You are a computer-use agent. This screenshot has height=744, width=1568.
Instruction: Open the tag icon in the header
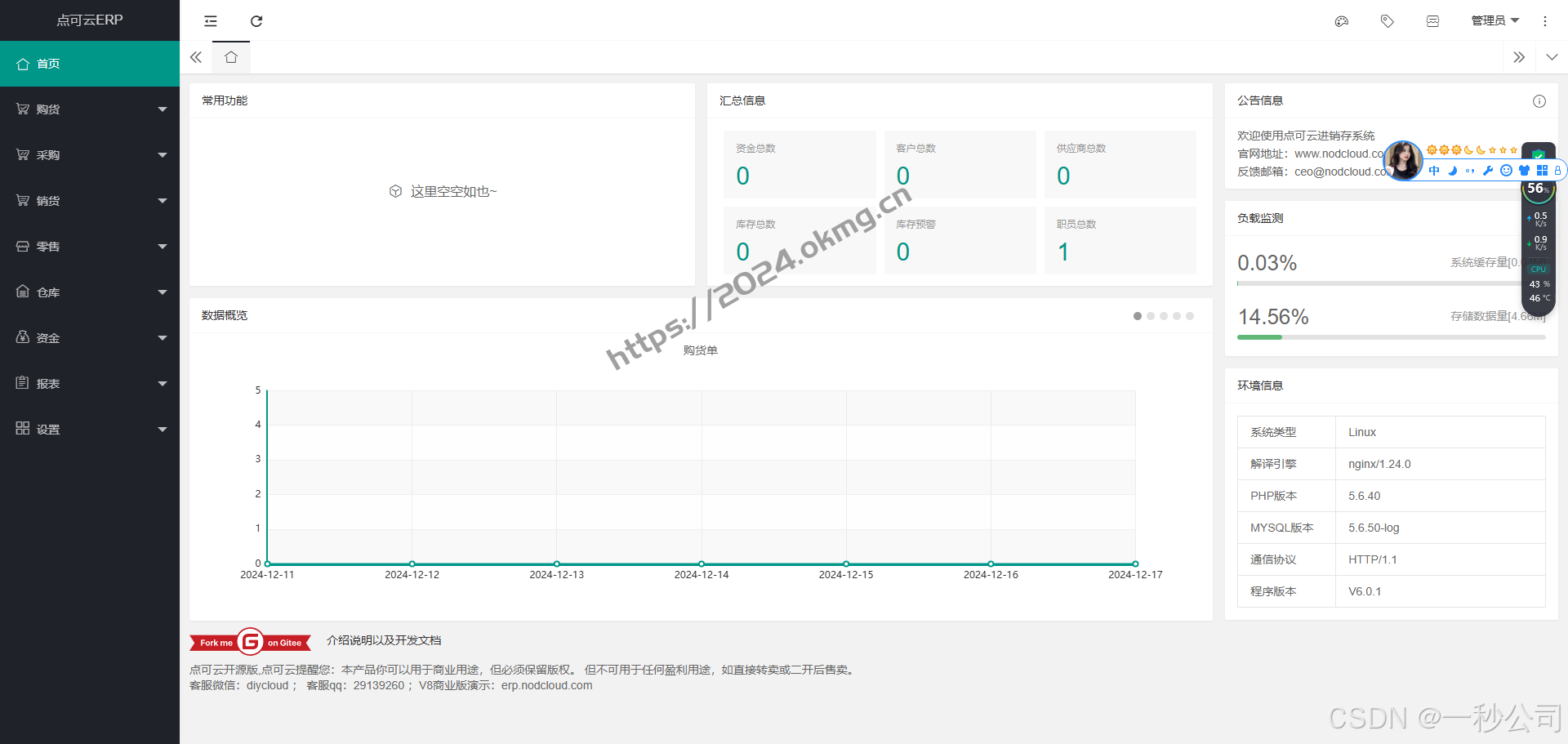click(x=1387, y=21)
